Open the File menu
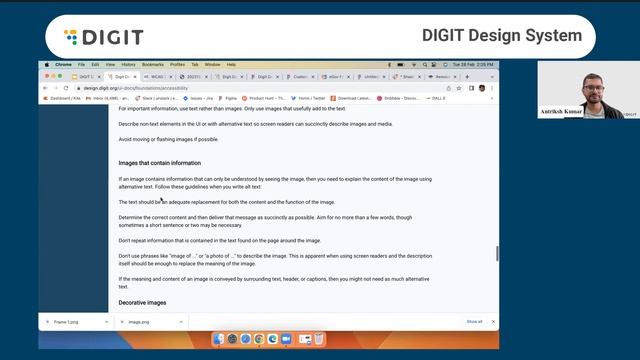This screenshot has width=640, height=360. pos(82,64)
